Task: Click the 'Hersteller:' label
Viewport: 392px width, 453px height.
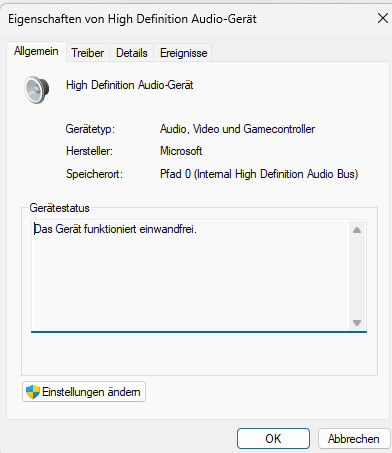Action: 89,151
